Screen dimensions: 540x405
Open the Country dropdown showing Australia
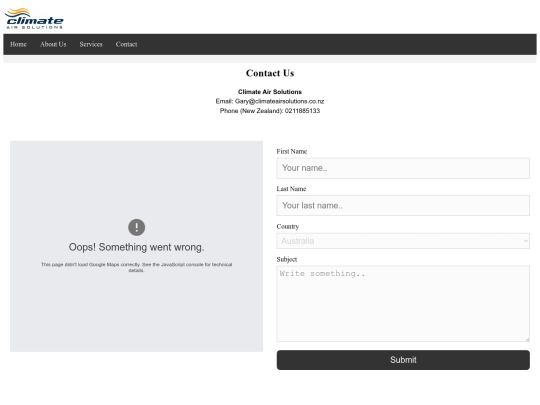[x=403, y=241]
